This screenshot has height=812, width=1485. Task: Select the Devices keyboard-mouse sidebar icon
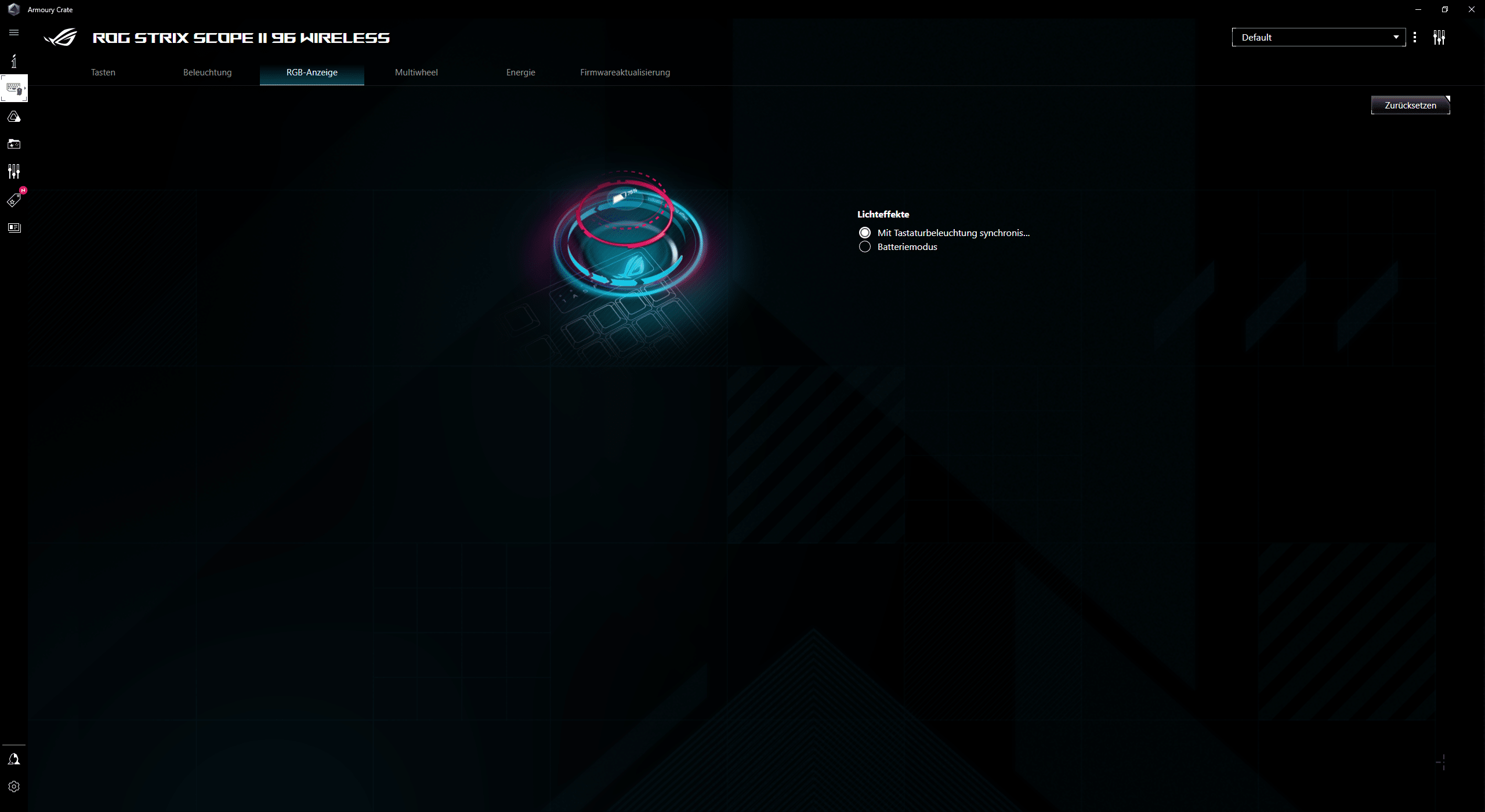[x=14, y=89]
